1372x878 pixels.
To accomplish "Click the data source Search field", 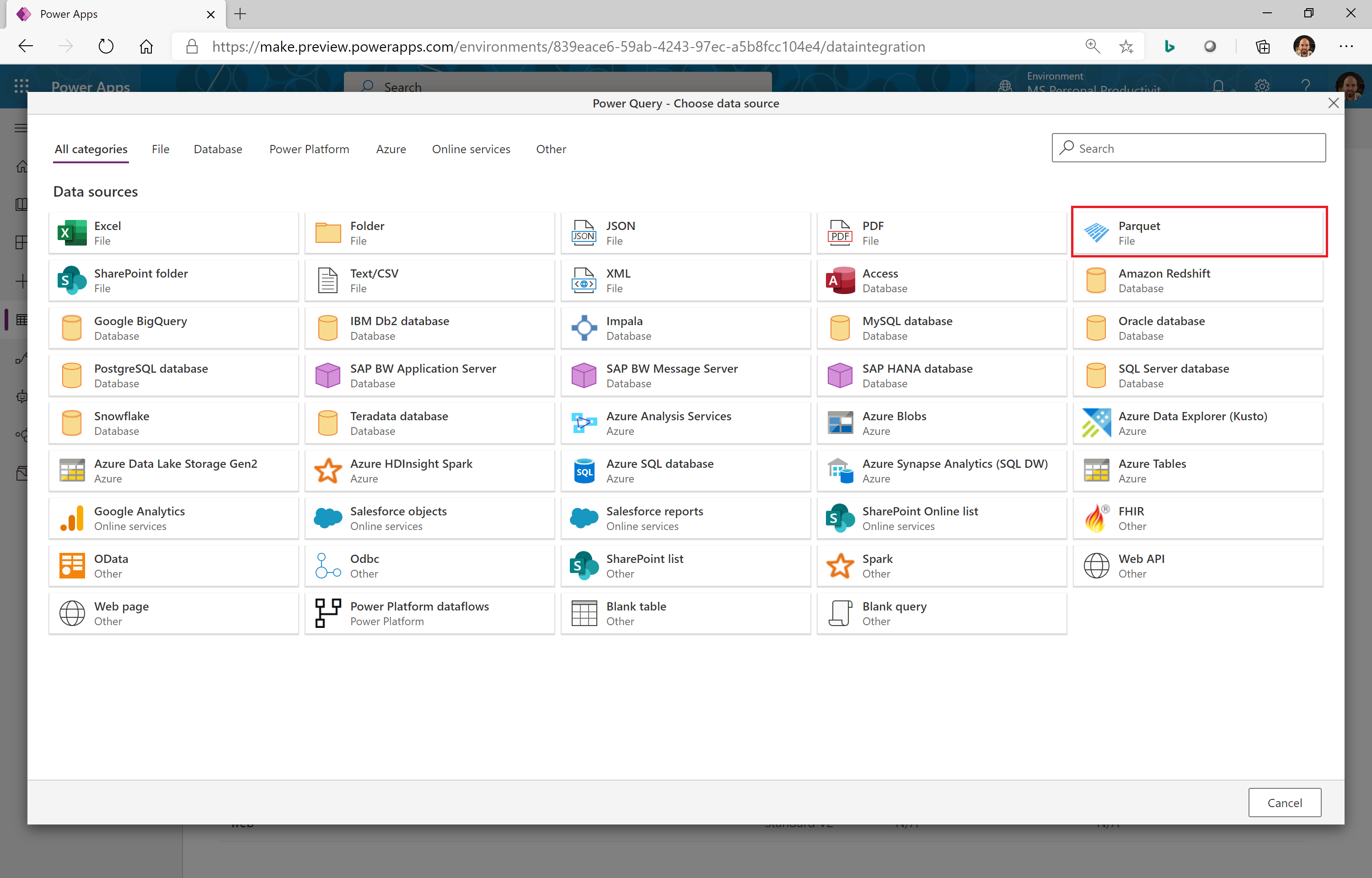I will [x=1189, y=148].
